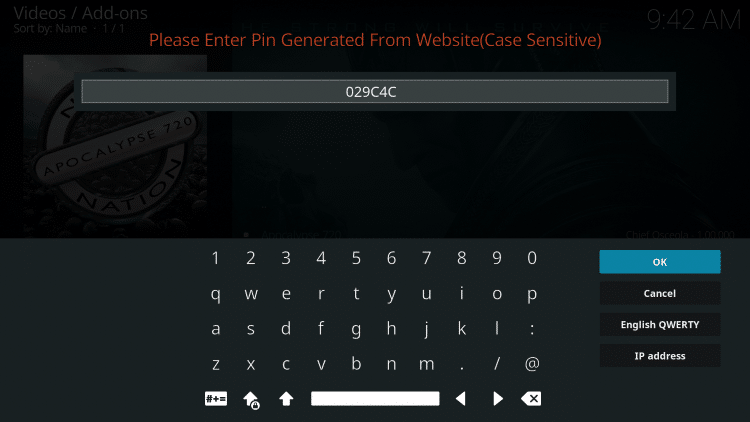The height and width of the screenshot is (422, 750).
Task: Toggle caps lock key with lock icon
Action: pyautogui.click(x=251, y=400)
